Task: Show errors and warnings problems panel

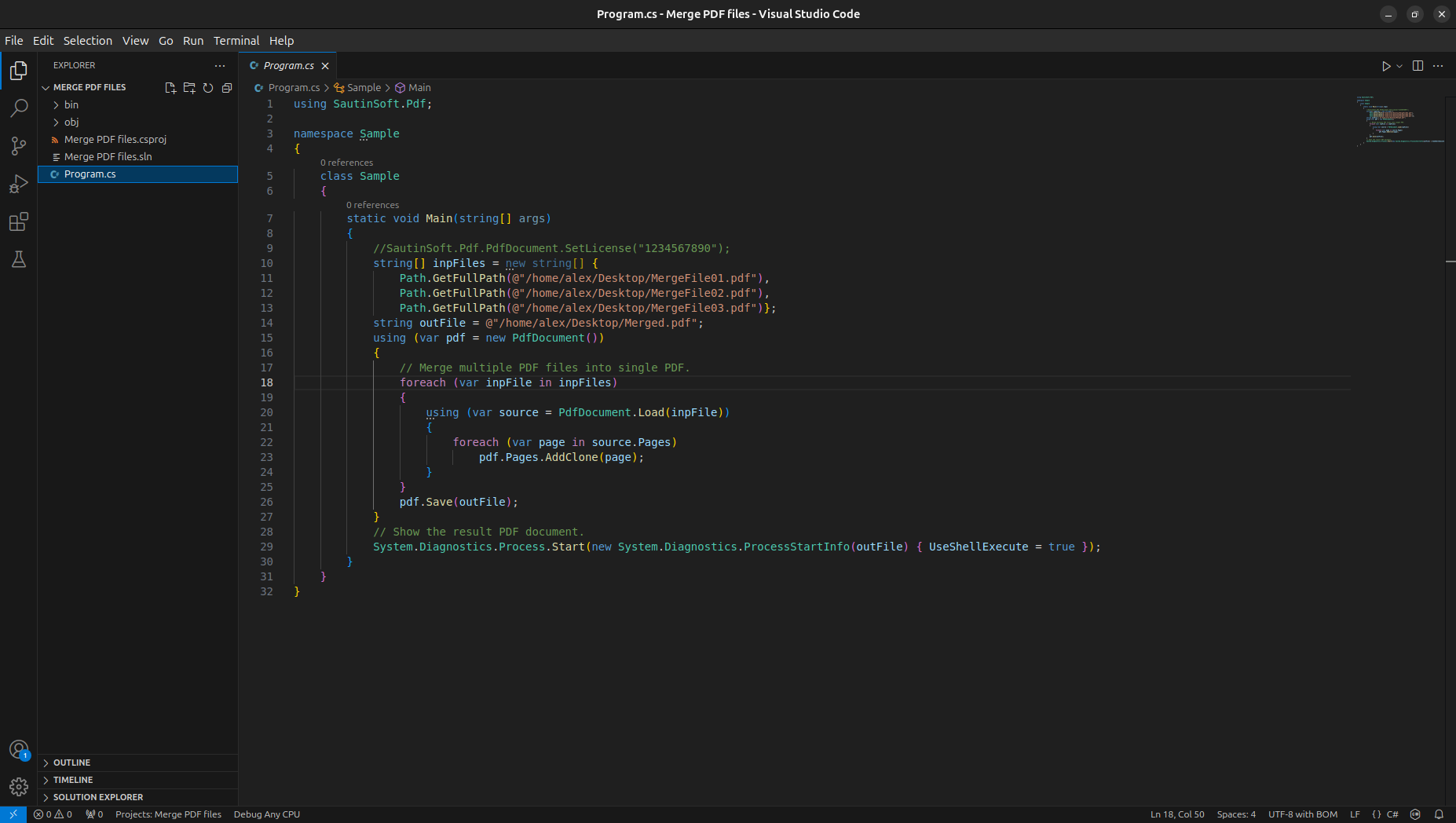Action: (x=53, y=814)
